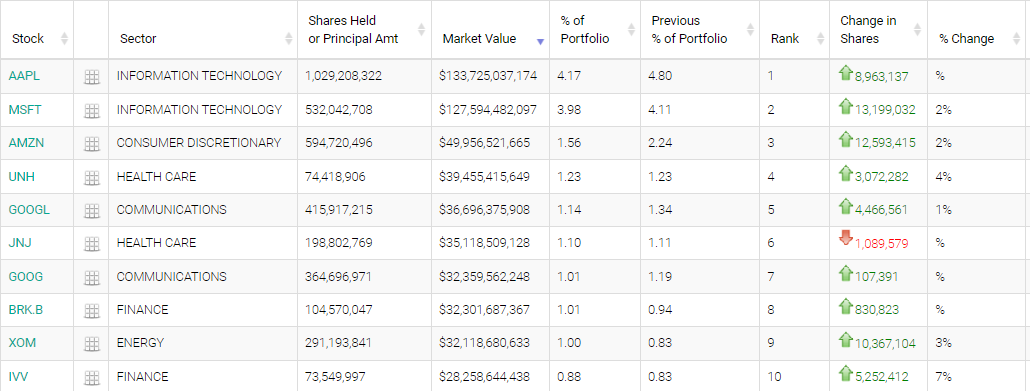The height and width of the screenshot is (391, 1030).
Task: Open the GOOG ticker link
Action: [x=26, y=277]
